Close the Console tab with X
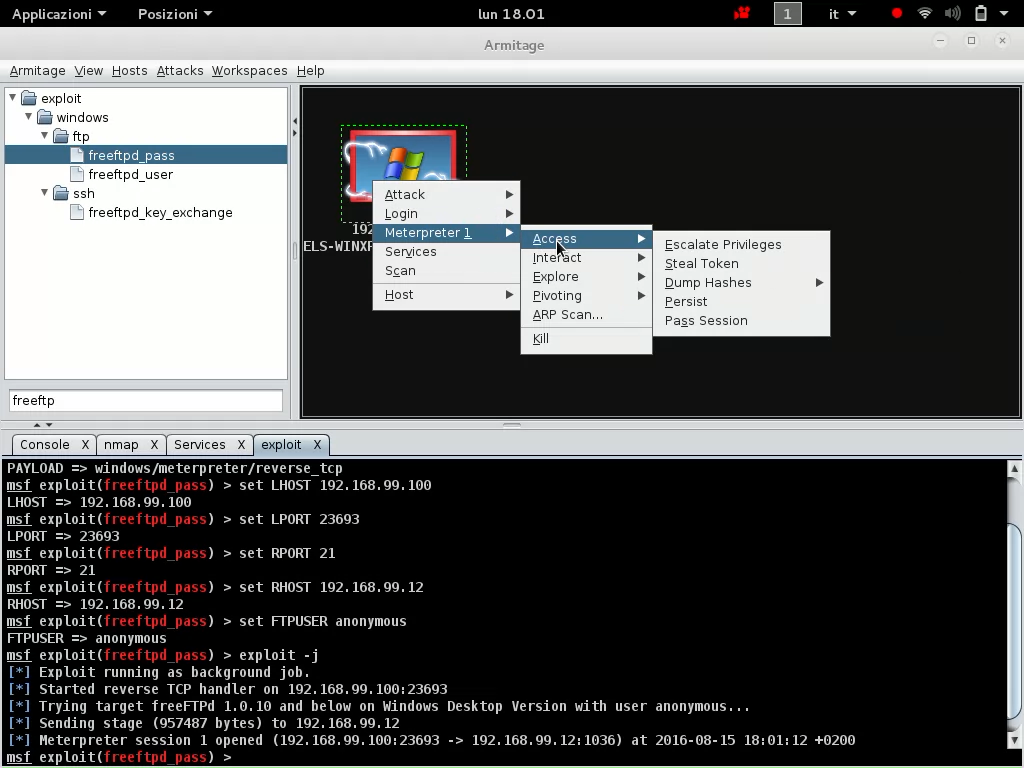The image size is (1024, 768). [x=85, y=445]
